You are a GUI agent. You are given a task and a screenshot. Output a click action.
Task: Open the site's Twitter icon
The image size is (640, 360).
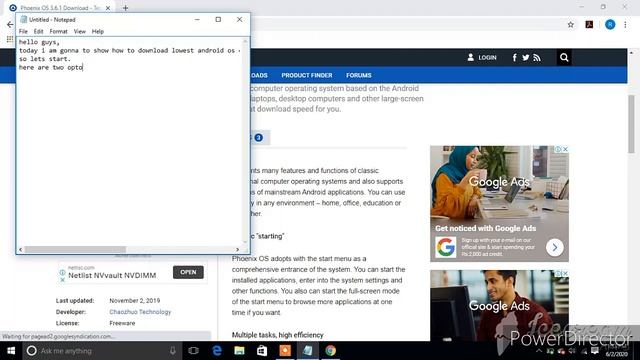(526, 58)
